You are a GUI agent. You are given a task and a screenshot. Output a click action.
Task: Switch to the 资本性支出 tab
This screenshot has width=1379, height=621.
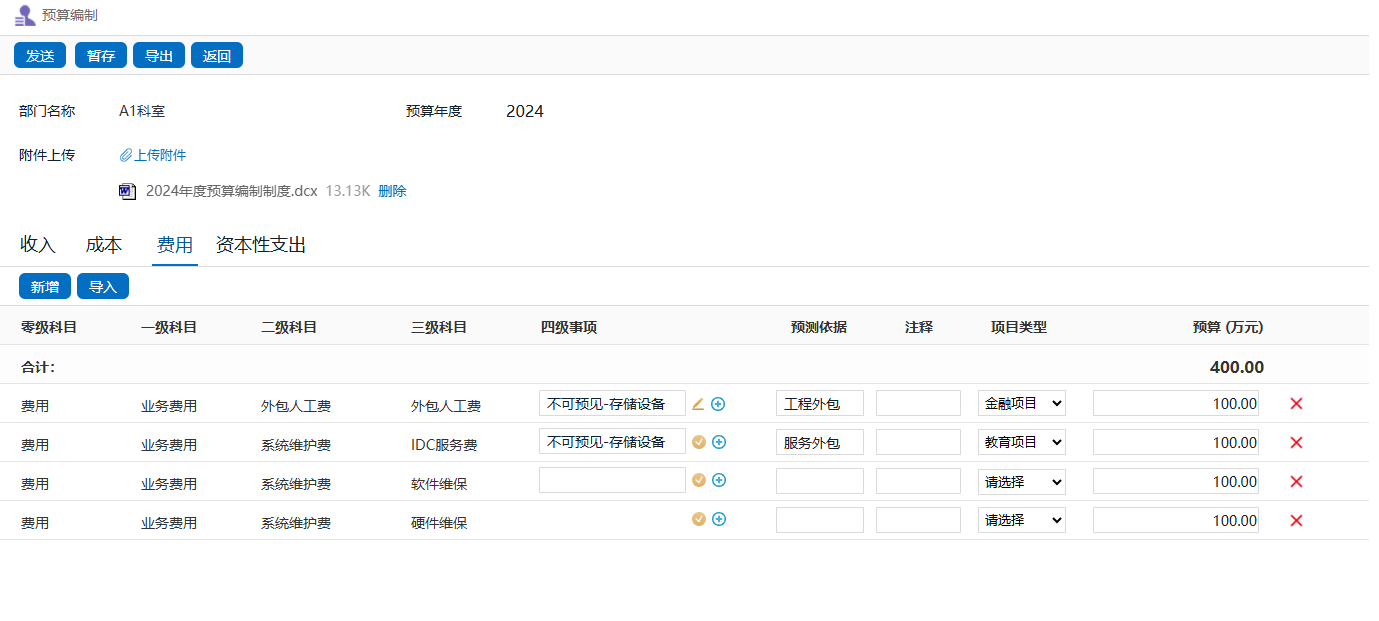260,245
